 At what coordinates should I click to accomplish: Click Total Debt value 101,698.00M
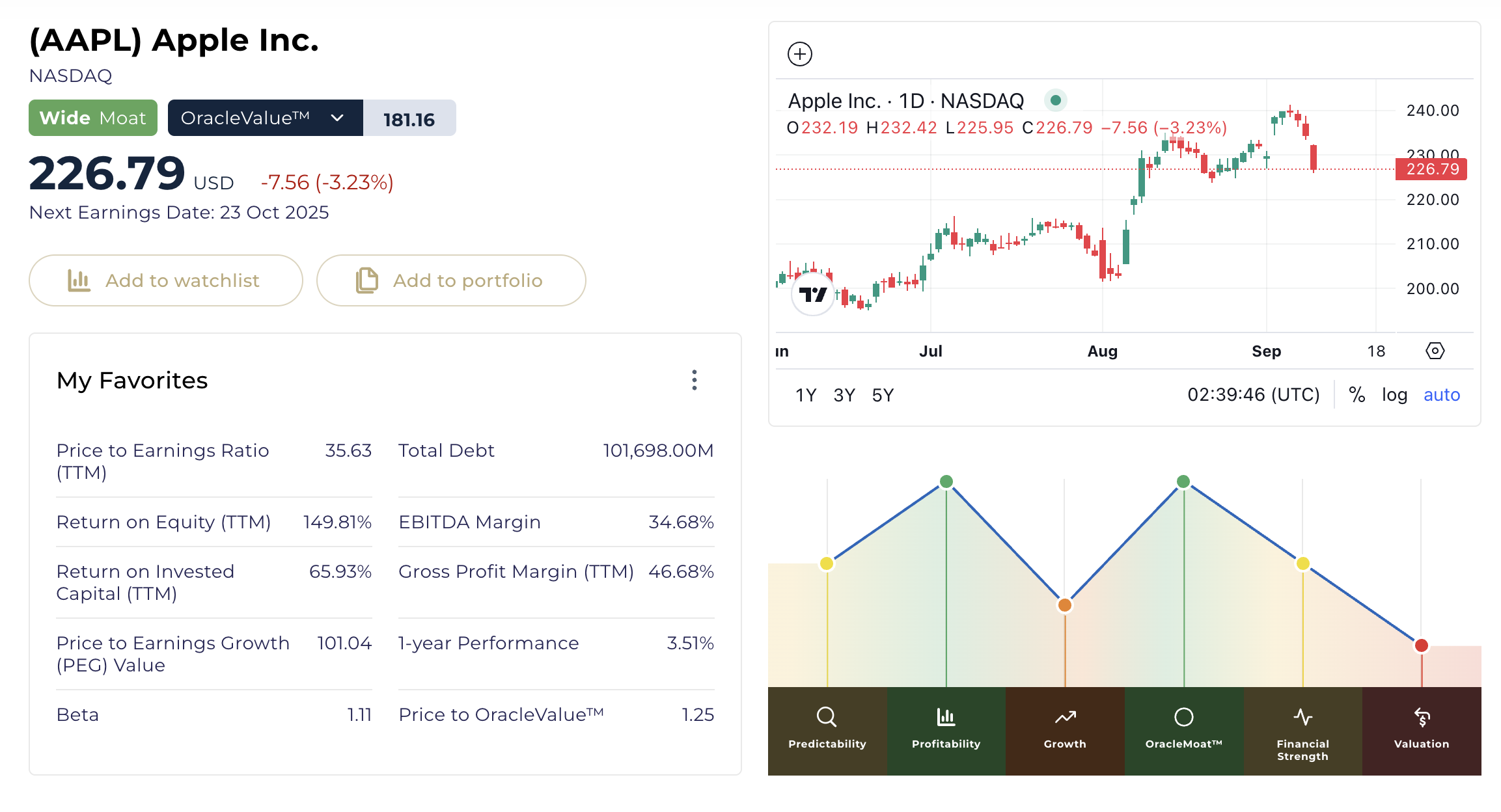(658, 450)
